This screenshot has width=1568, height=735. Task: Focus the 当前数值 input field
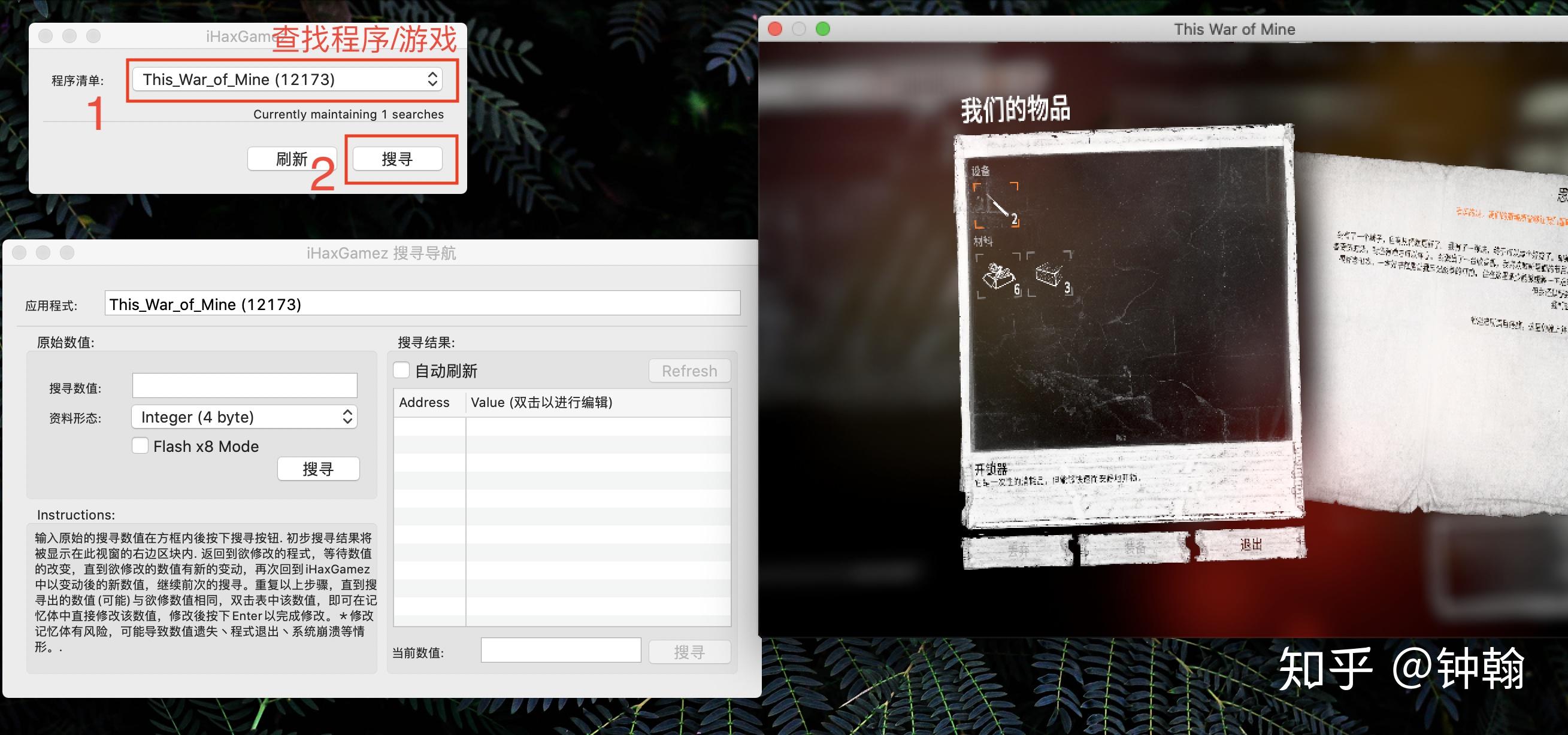[x=561, y=650]
